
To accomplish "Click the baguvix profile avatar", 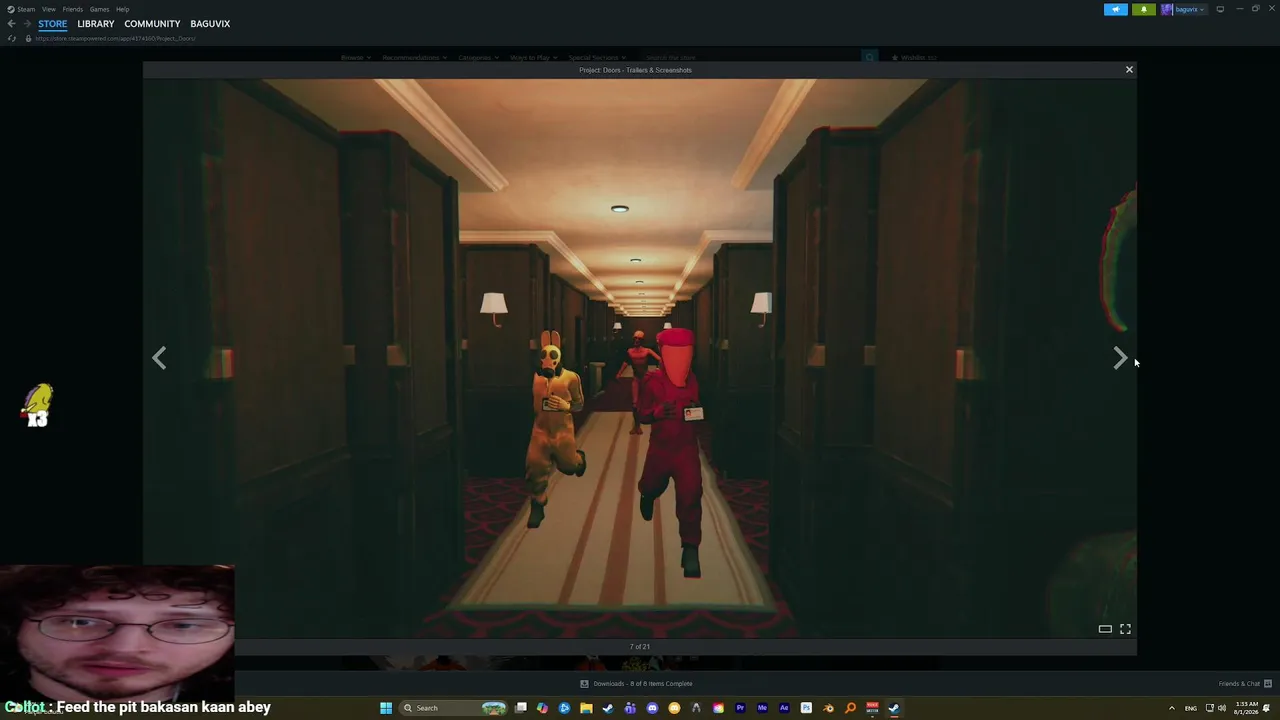I will point(1167,9).
